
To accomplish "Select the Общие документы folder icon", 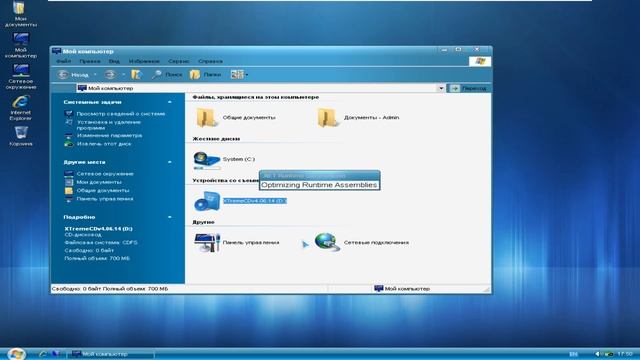I will tap(206, 118).
